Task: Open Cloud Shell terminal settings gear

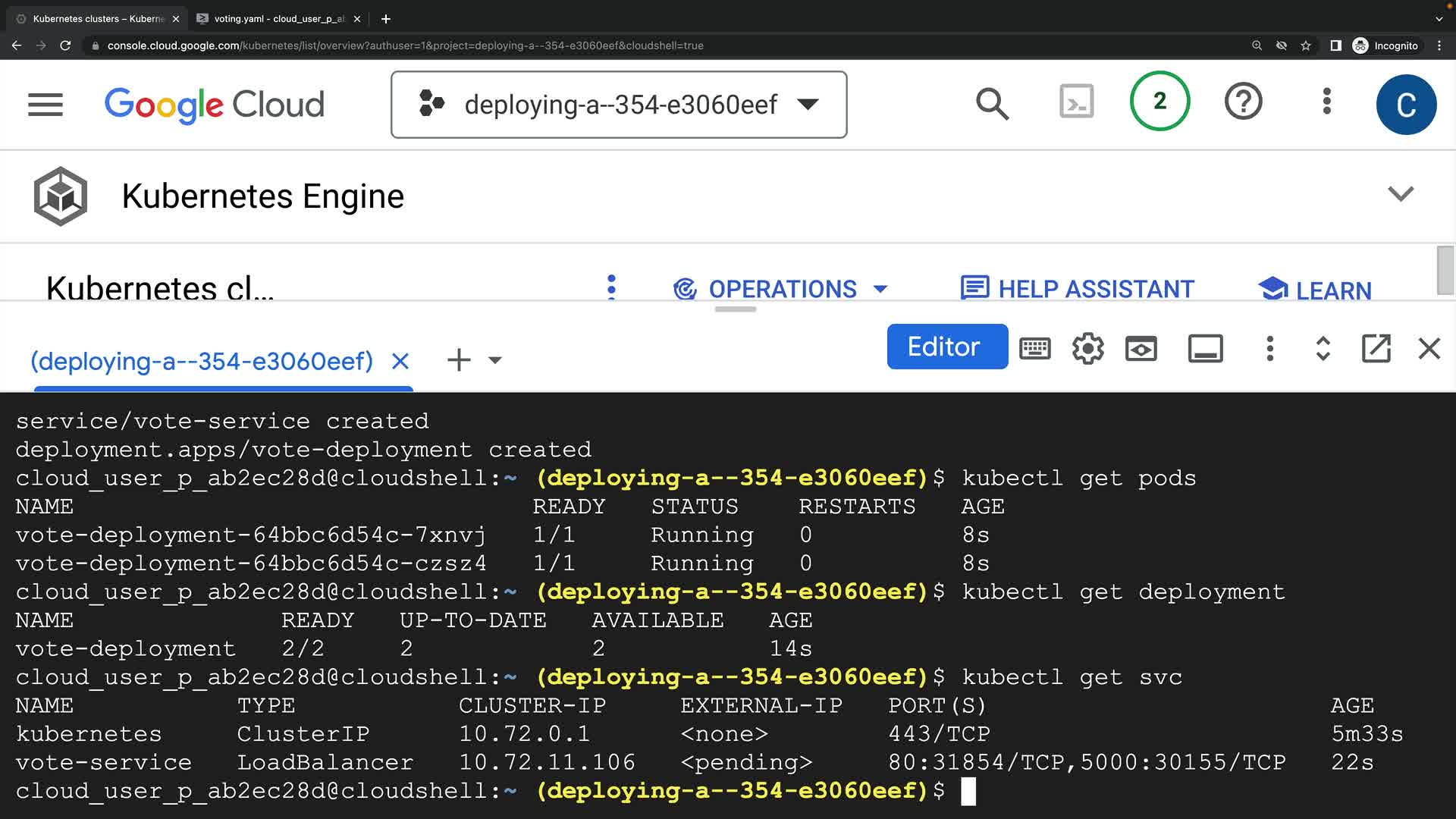Action: point(1087,348)
